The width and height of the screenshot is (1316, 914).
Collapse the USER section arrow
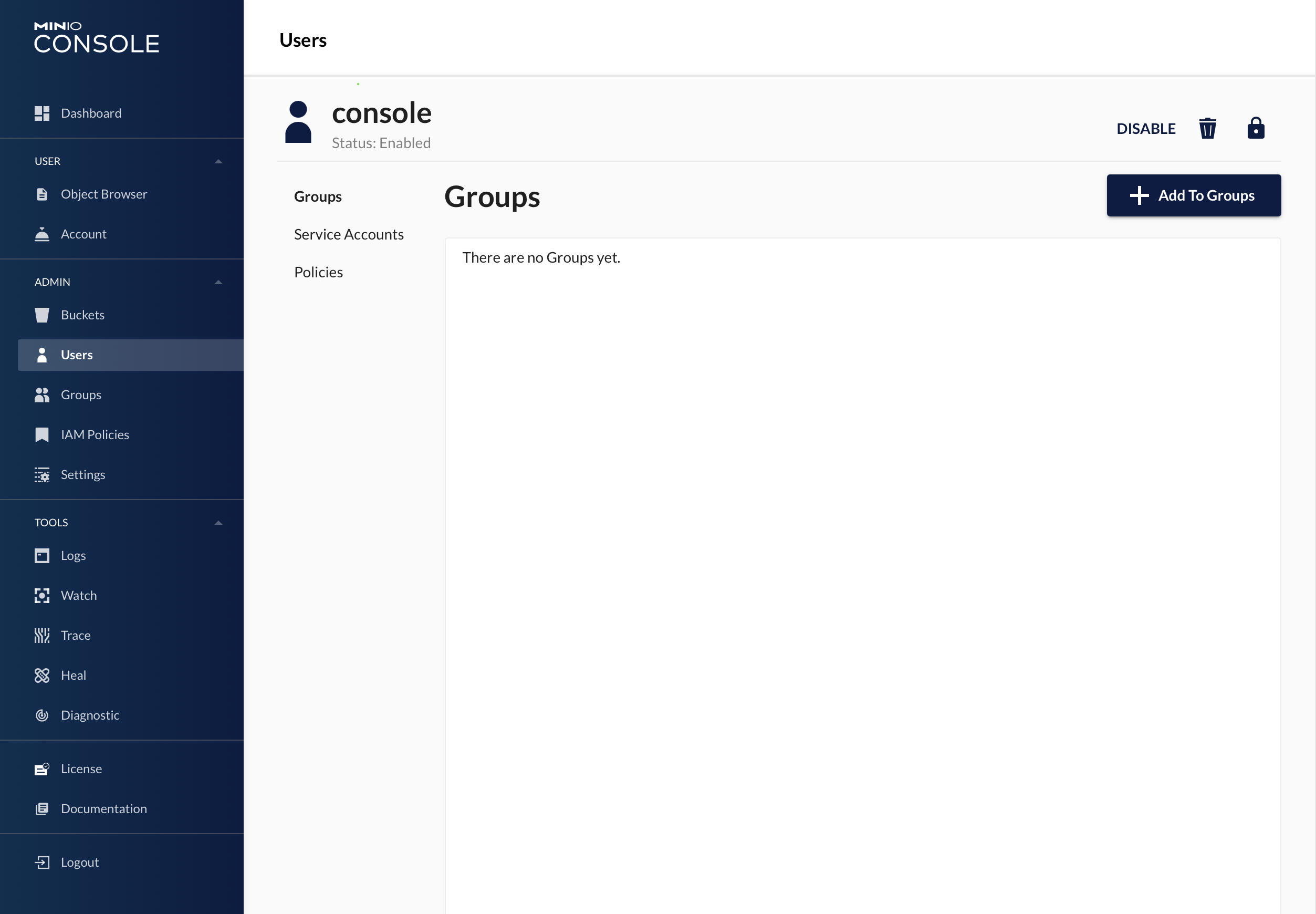click(218, 161)
